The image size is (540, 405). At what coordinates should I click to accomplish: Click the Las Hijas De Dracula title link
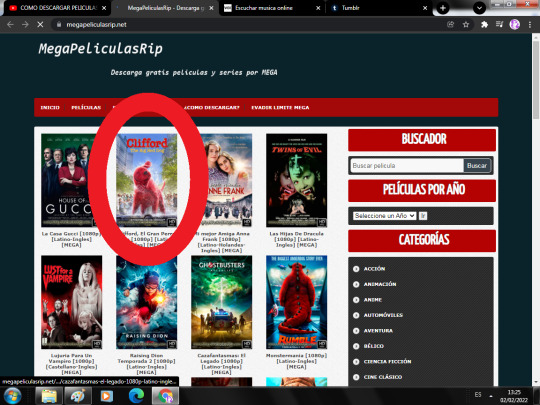tap(297, 239)
